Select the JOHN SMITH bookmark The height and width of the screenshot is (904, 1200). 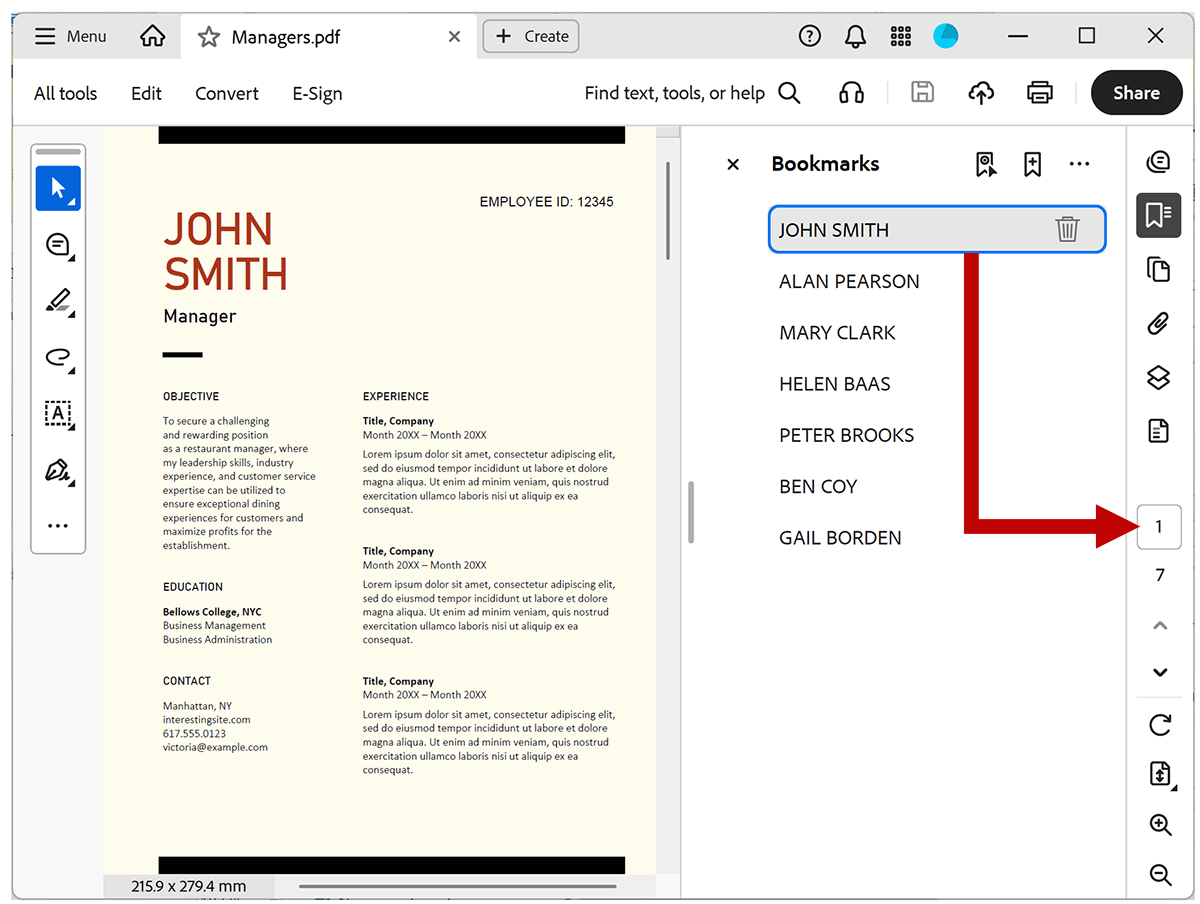pos(937,229)
